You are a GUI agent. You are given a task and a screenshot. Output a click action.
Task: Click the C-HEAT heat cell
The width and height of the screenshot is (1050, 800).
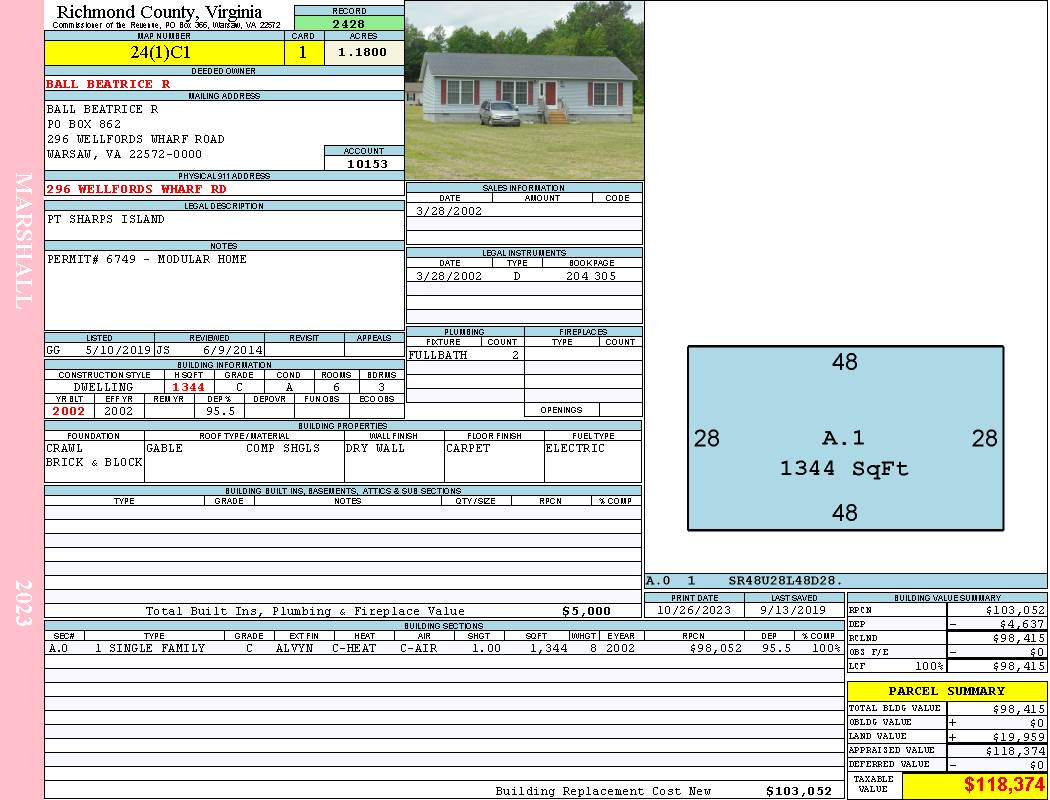point(354,648)
